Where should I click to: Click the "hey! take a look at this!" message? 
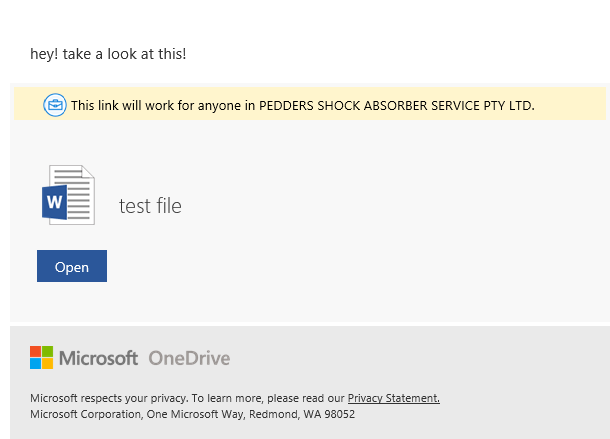[x=108, y=53]
